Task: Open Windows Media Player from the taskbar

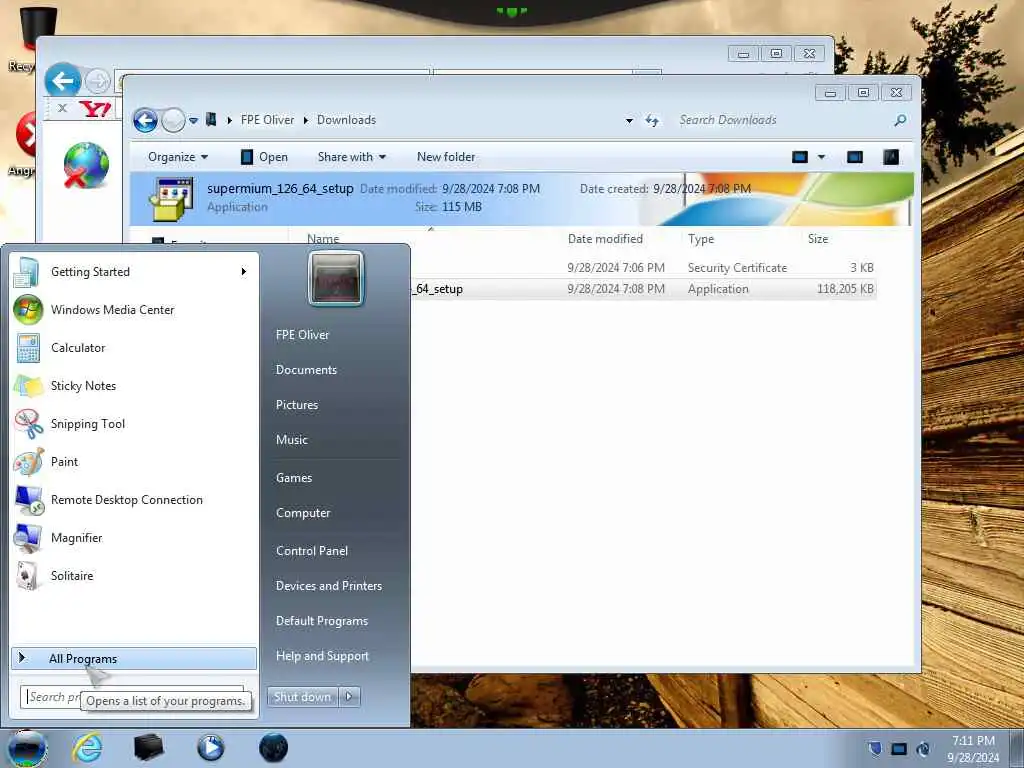Action: (x=210, y=748)
